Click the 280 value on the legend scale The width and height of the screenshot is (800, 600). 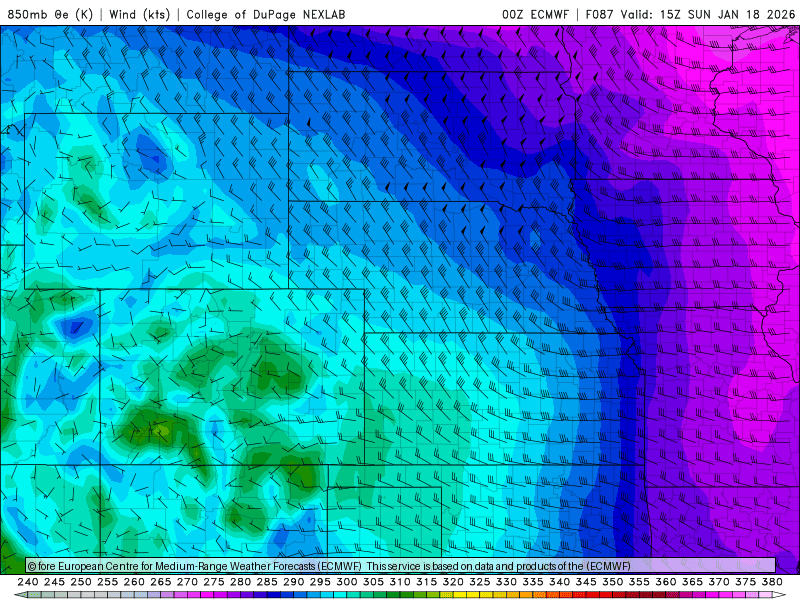click(x=240, y=582)
